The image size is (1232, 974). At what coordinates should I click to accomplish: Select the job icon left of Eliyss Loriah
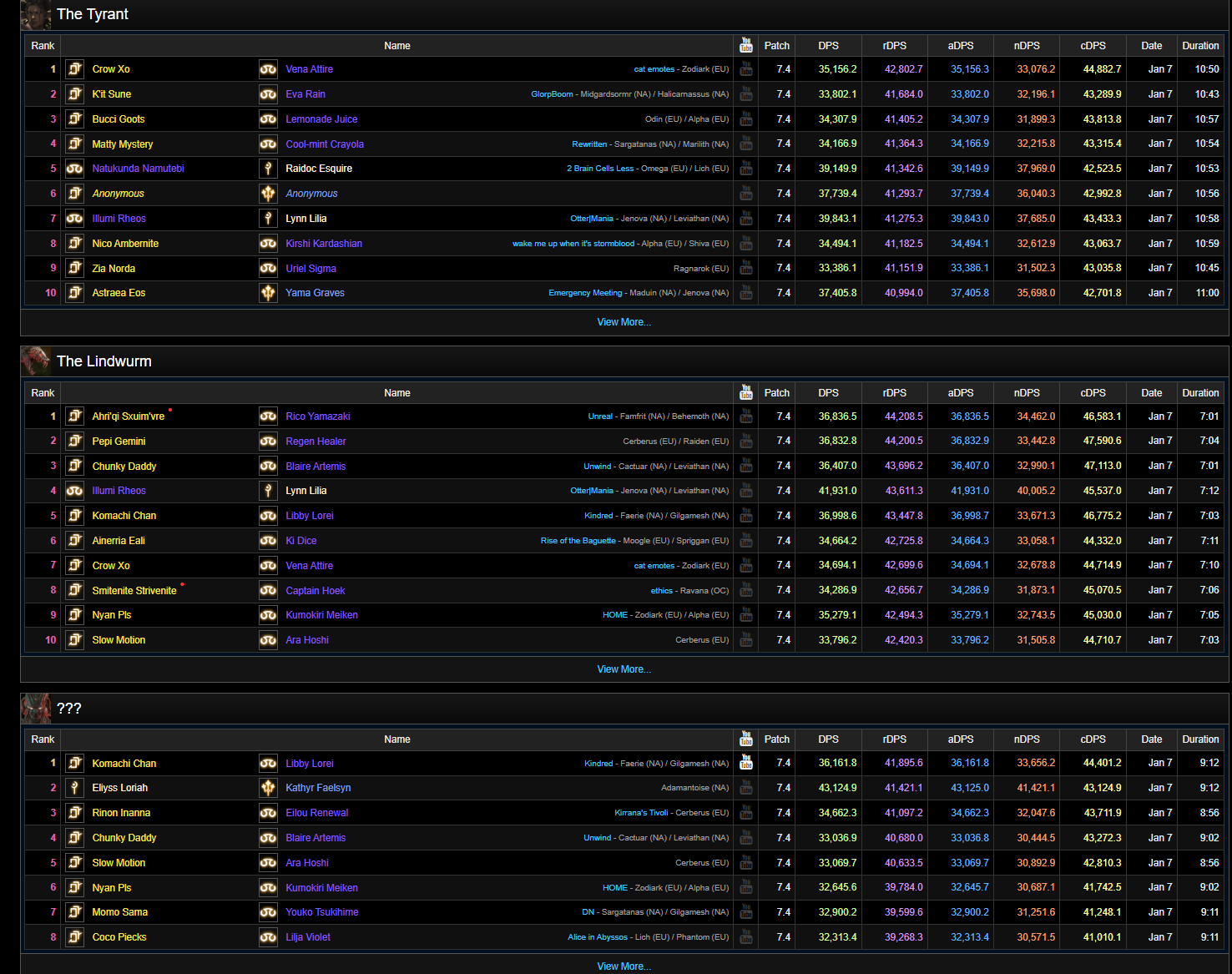[74, 788]
